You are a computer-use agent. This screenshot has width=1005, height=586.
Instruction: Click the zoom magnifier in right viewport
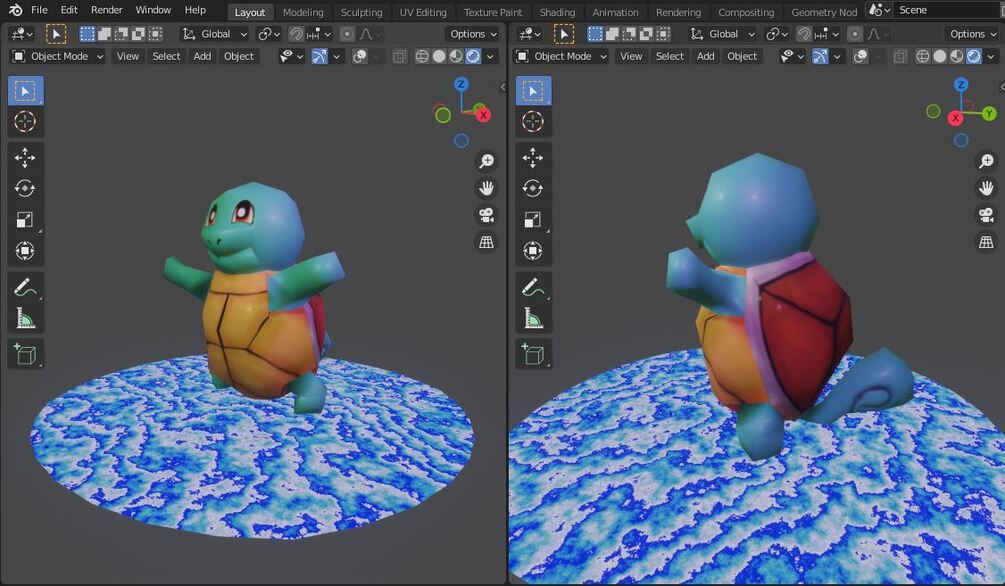pos(986,161)
